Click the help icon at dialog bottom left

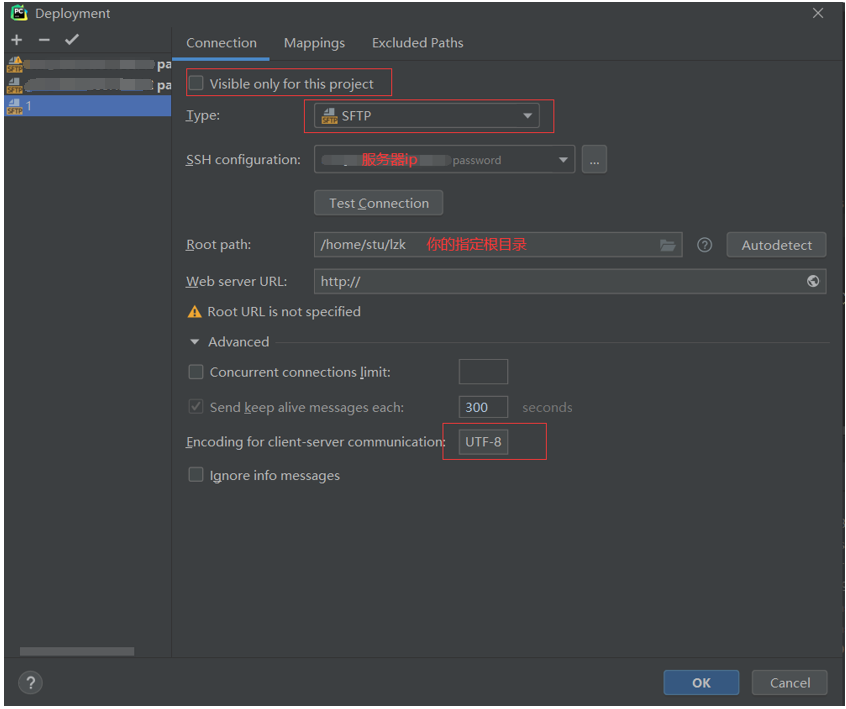point(30,682)
